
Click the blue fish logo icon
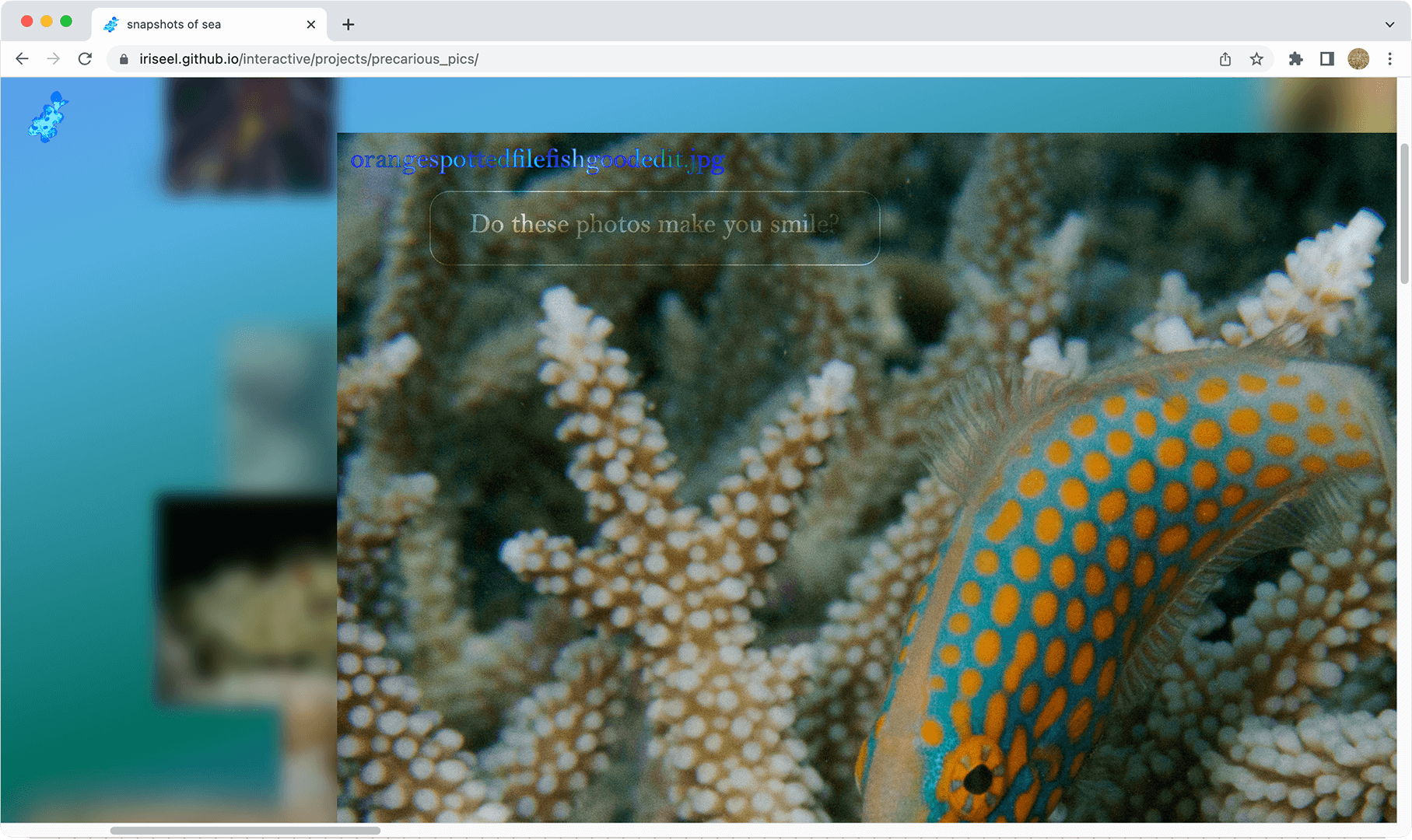tap(48, 117)
